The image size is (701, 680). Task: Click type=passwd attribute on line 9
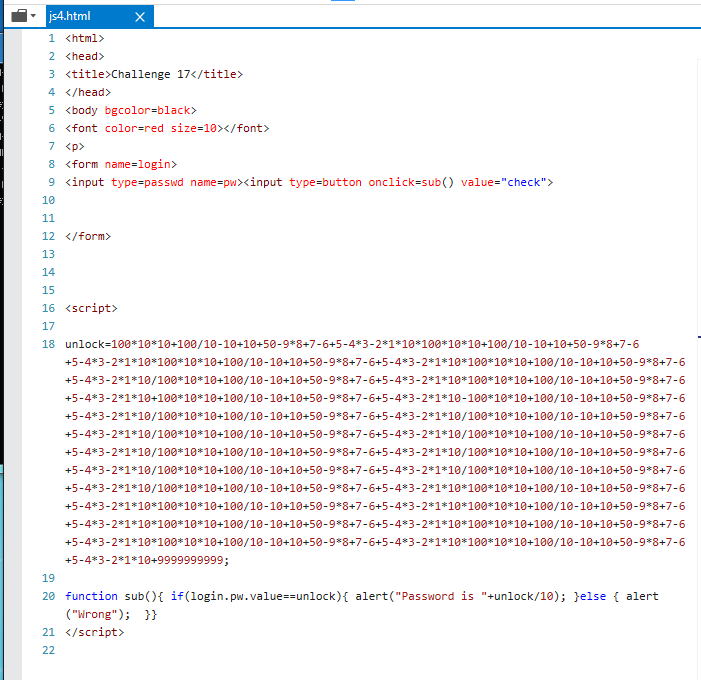[147, 182]
